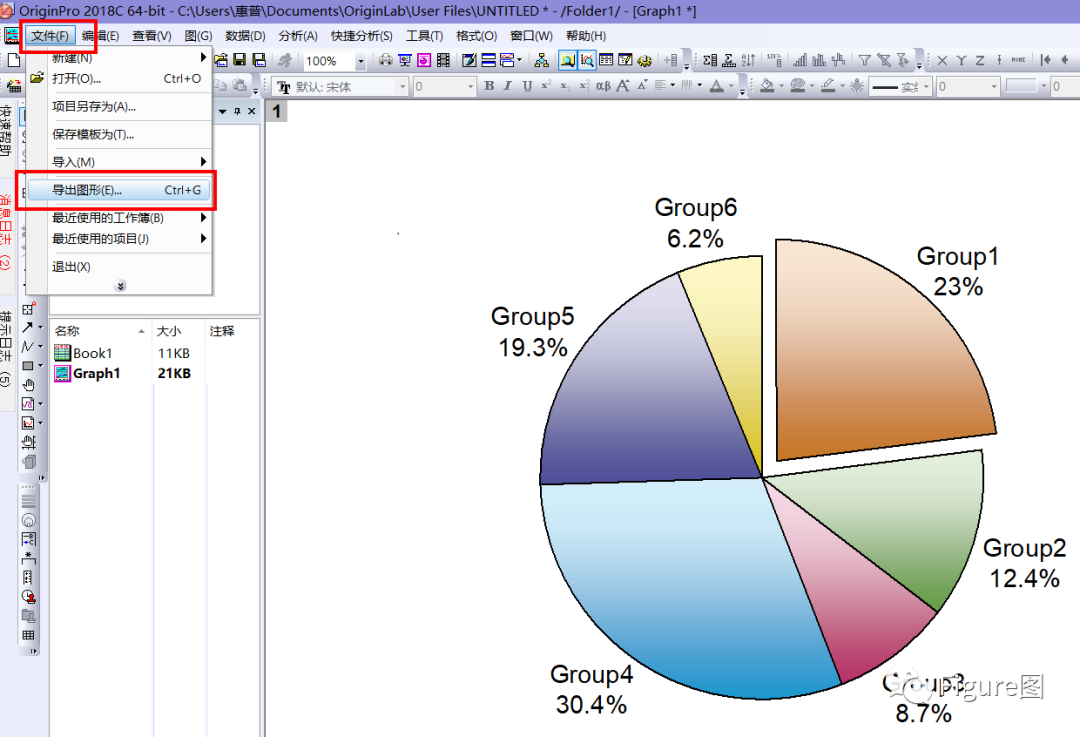Click the font color A swatch
Screen dimensions: 1080x737
717,86
